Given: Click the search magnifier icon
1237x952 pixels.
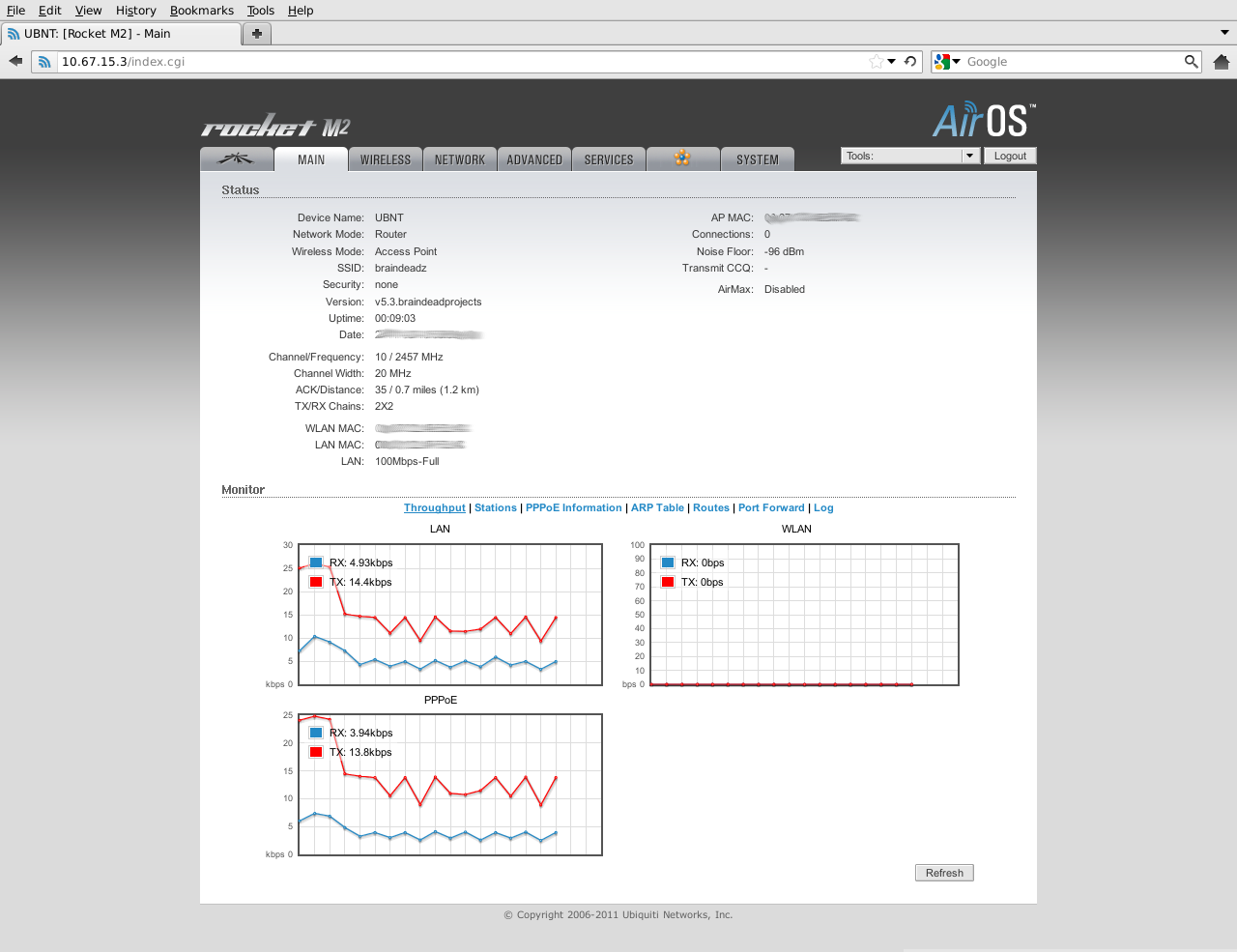Looking at the screenshot, I should point(1192,62).
